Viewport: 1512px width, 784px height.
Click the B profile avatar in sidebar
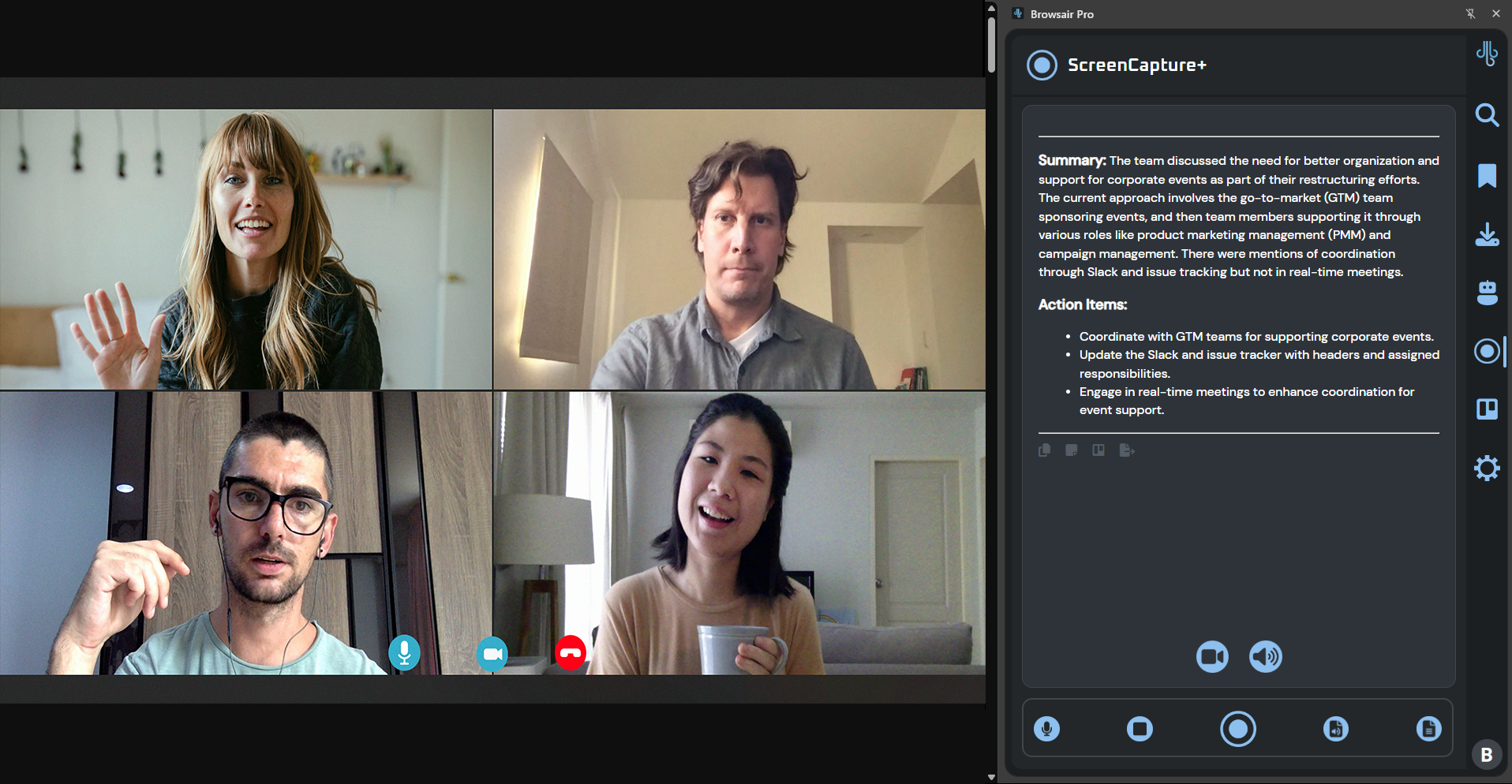tap(1486, 755)
